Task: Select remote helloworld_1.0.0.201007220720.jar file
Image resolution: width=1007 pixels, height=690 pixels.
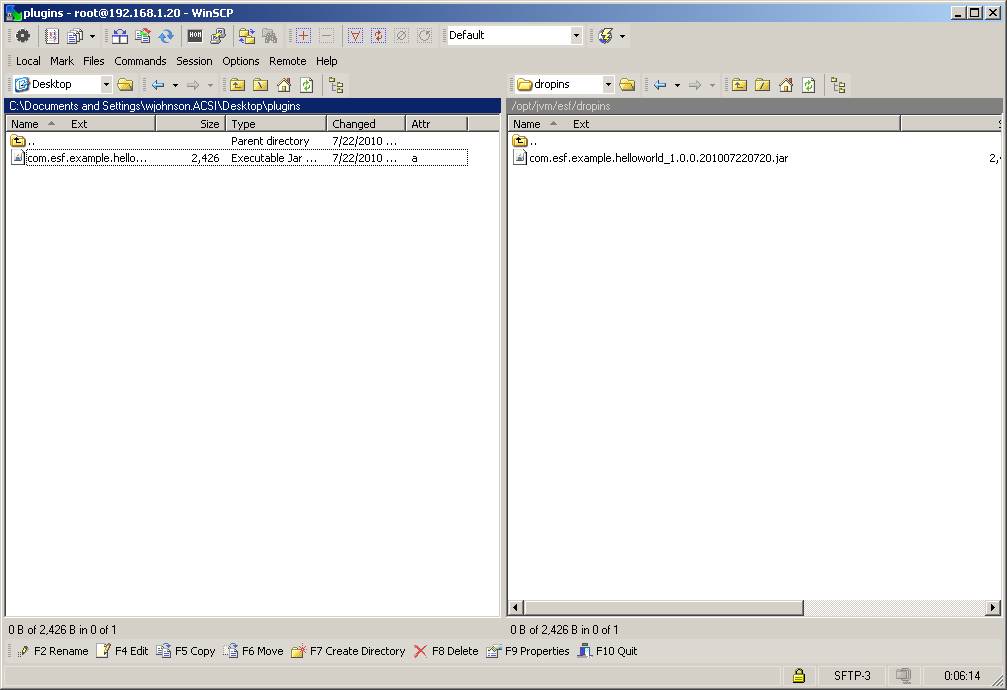Action: pyautogui.click(x=650, y=158)
